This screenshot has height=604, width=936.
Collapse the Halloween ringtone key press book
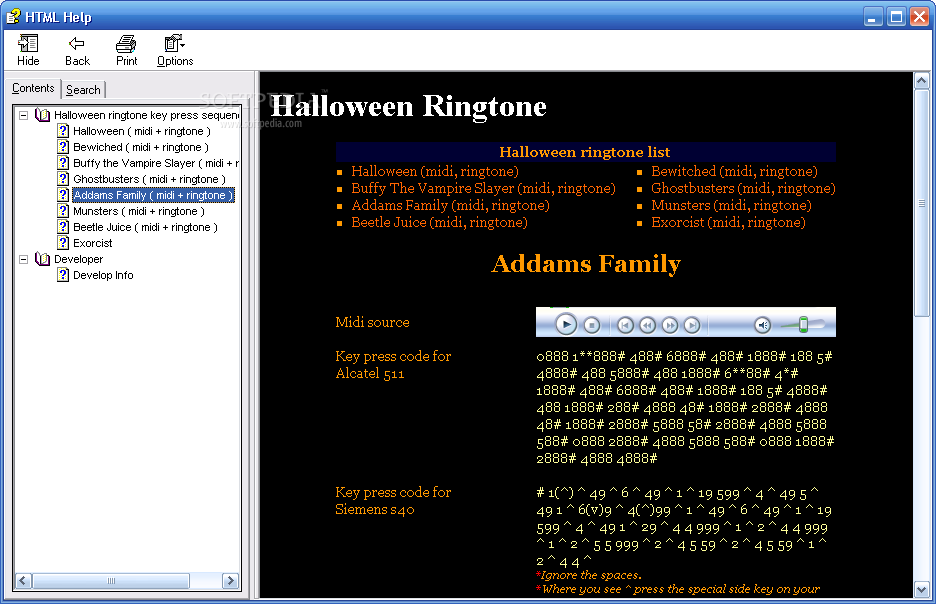pyautogui.click(x=23, y=115)
